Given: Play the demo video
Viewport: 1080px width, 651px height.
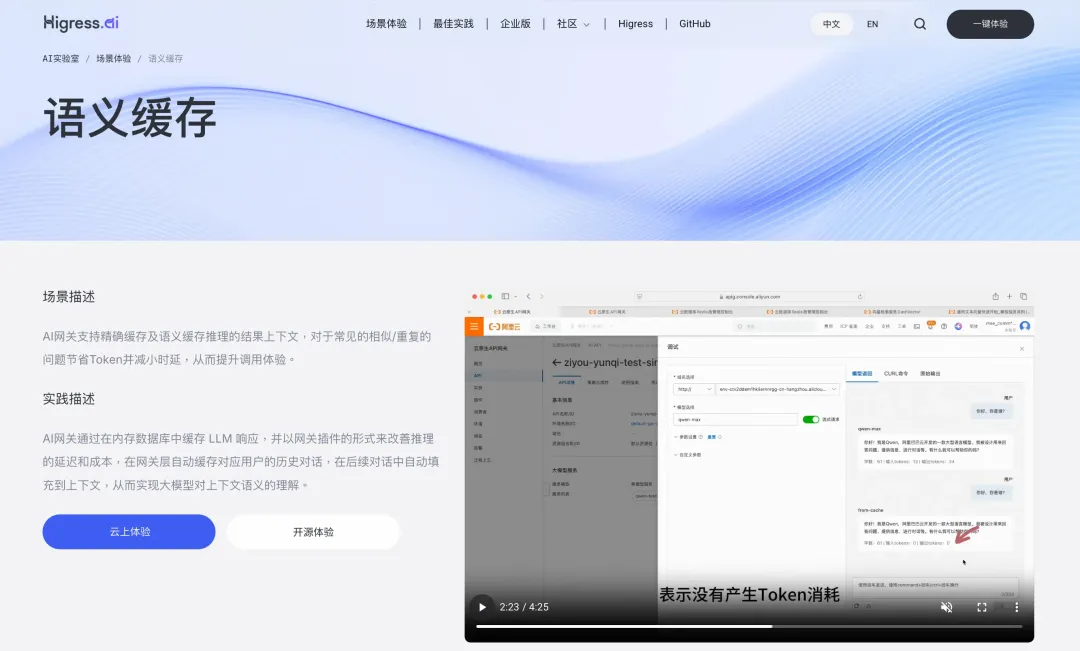Looking at the screenshot, I should coord(482,607).
